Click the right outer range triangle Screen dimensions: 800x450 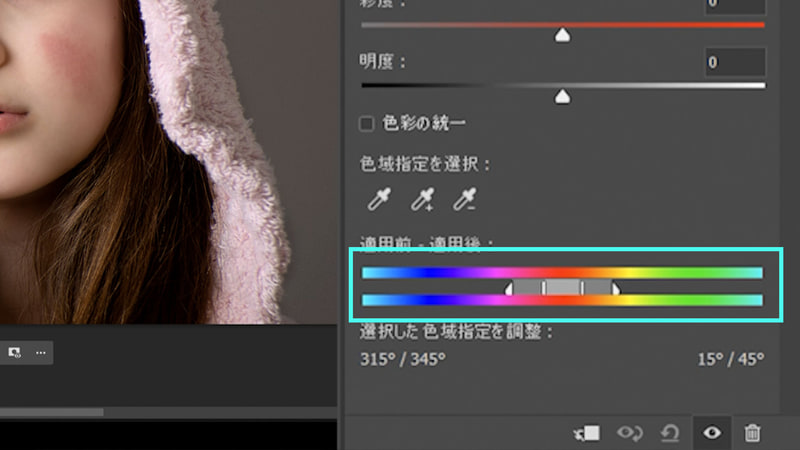pyautogui.click(x=616, y=289)
